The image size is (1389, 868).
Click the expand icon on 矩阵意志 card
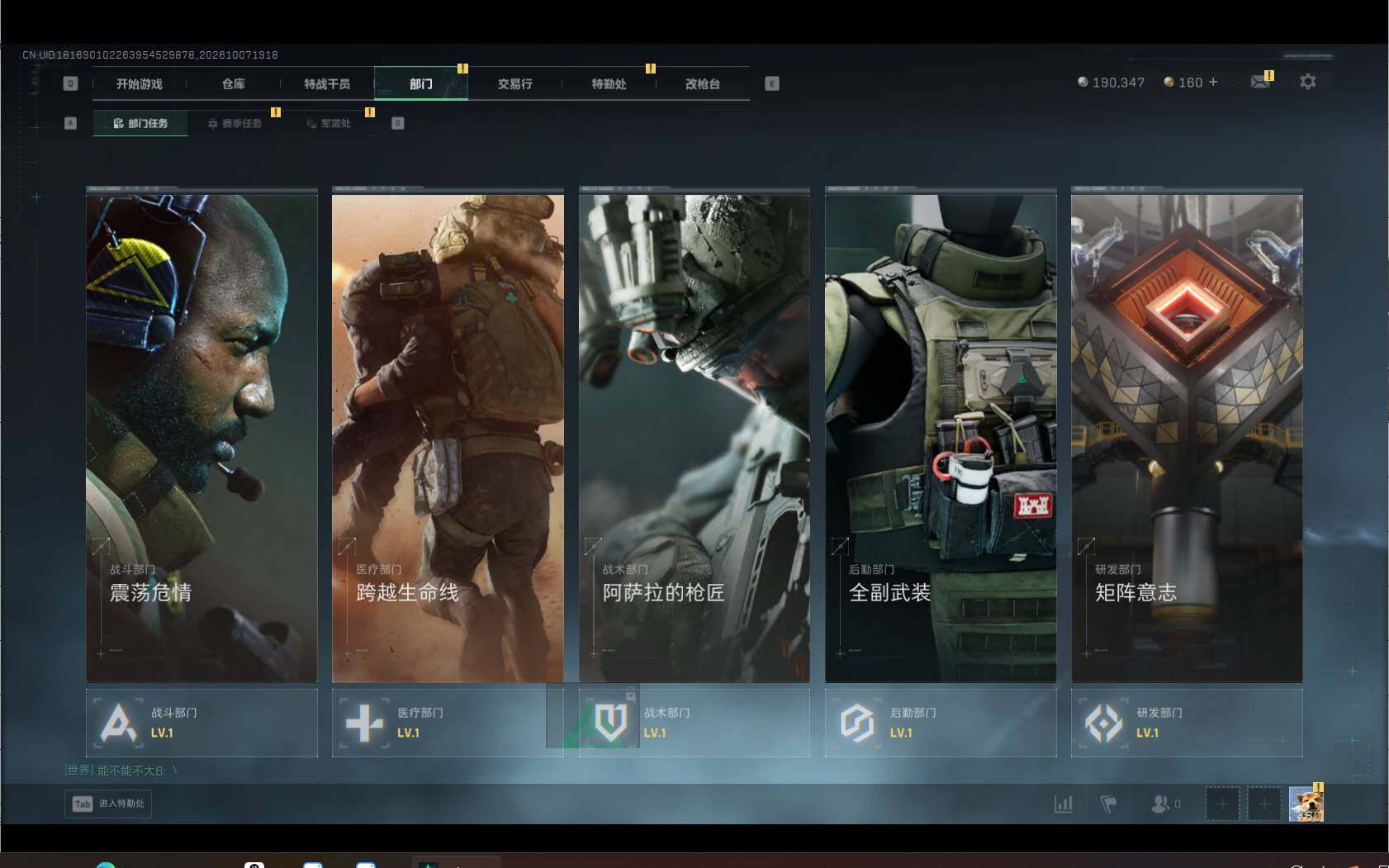coord(1086,546)
